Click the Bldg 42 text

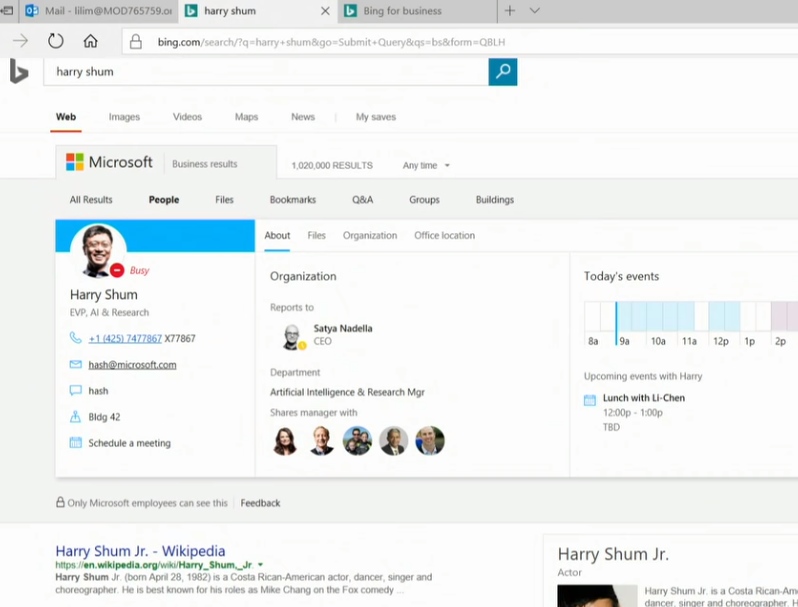tap(104, 417)
